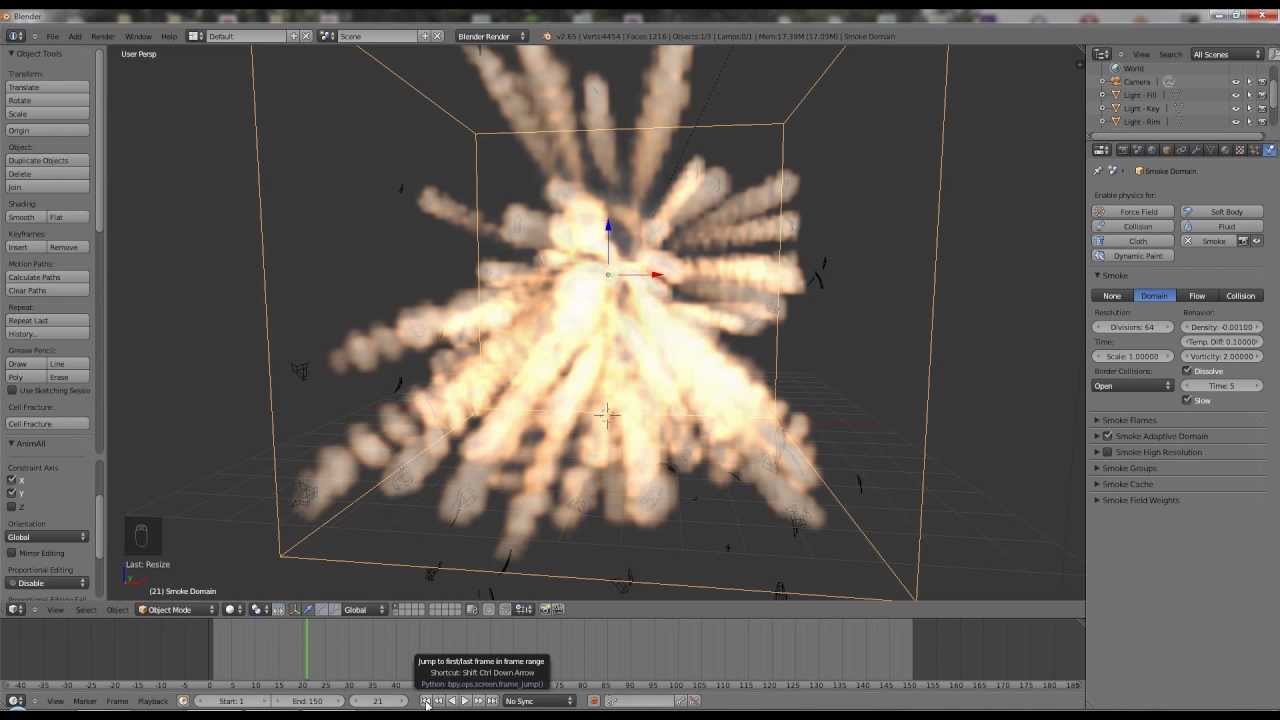
Task: Toggle Use Sketching Sessions checkbox
Action: coord(12,390)
